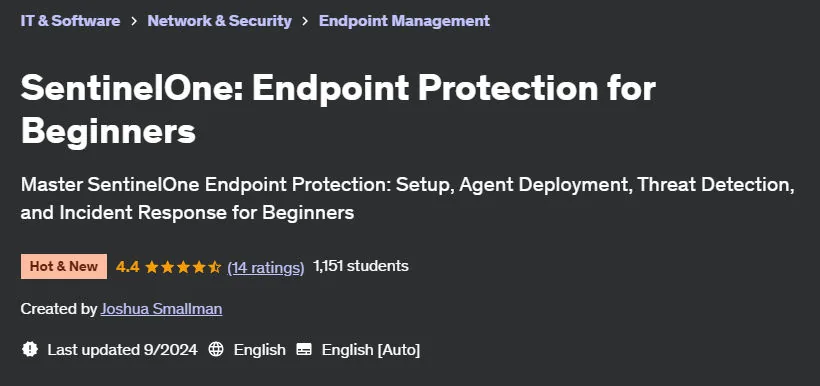Click the SentinelOne course title heading
The image size is (820, 386).
click(338, 110)
